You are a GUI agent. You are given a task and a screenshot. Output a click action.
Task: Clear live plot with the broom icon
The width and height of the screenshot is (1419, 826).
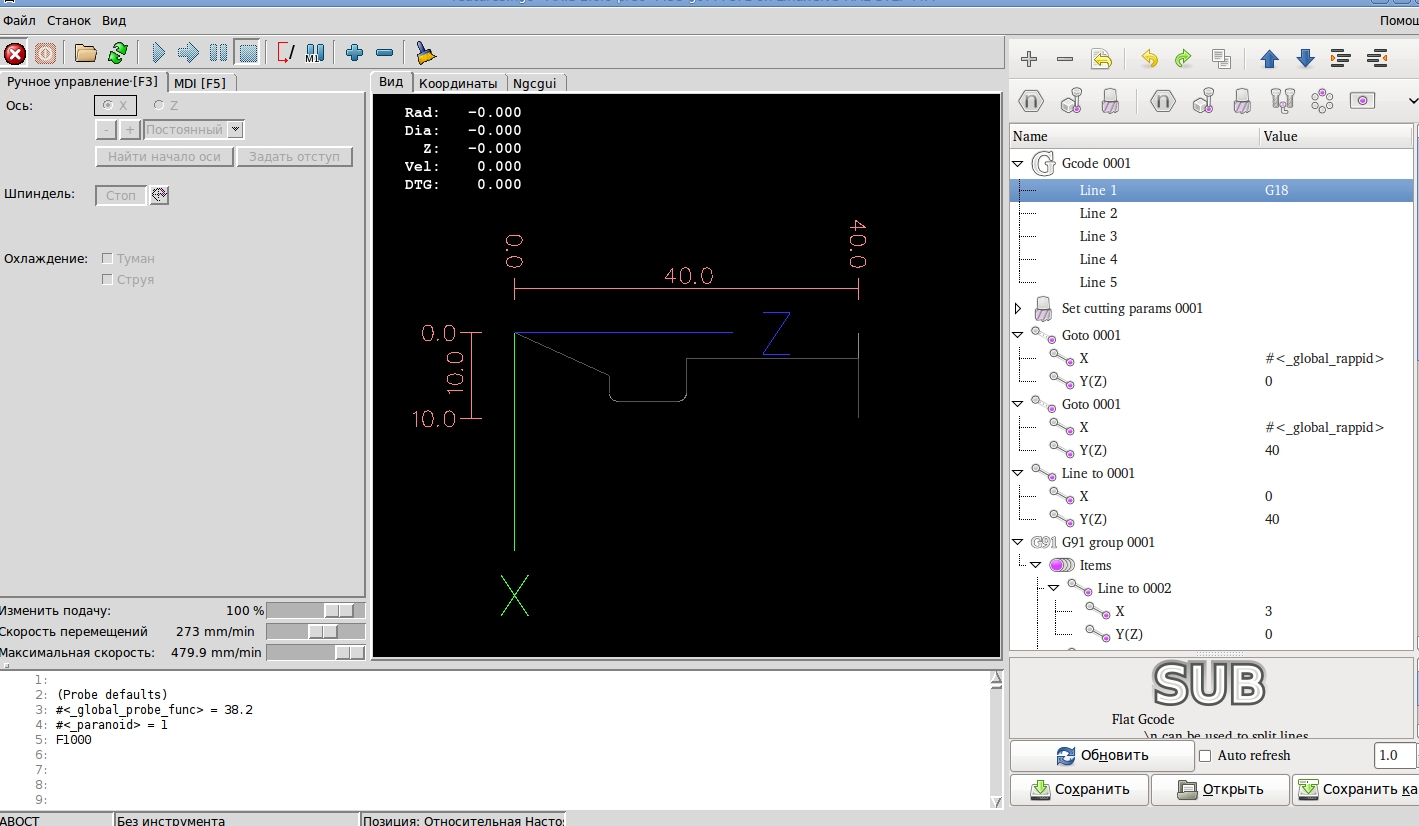tap(425, 53)
